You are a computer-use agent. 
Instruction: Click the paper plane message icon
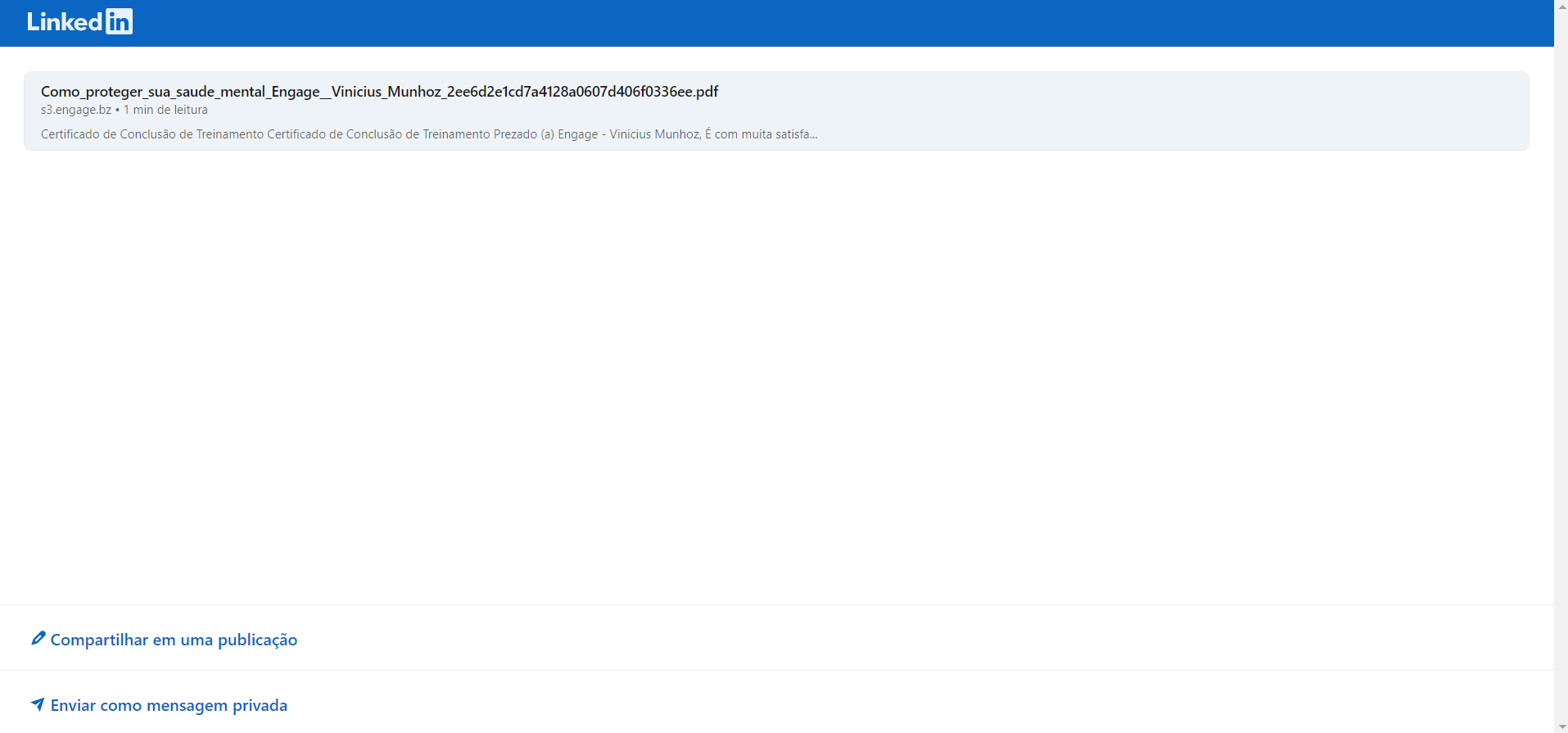38,704
